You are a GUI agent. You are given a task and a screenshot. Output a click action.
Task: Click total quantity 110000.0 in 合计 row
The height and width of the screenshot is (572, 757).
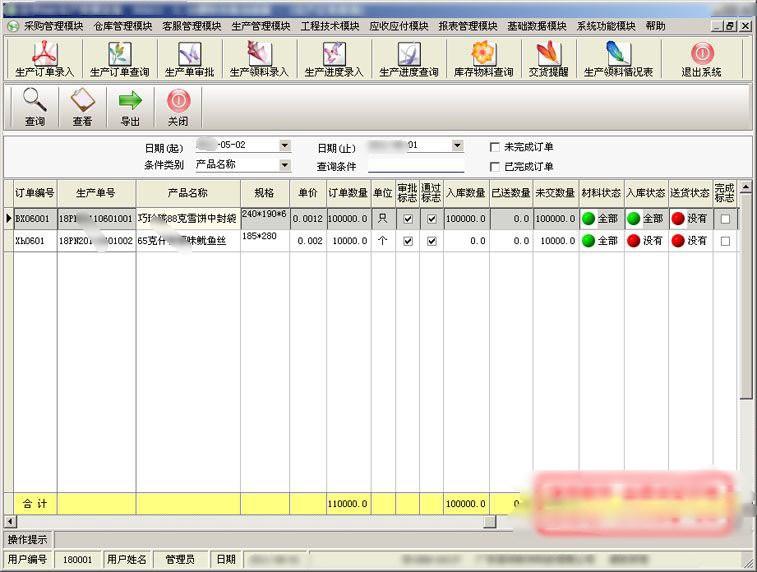[x=348, y=503]
